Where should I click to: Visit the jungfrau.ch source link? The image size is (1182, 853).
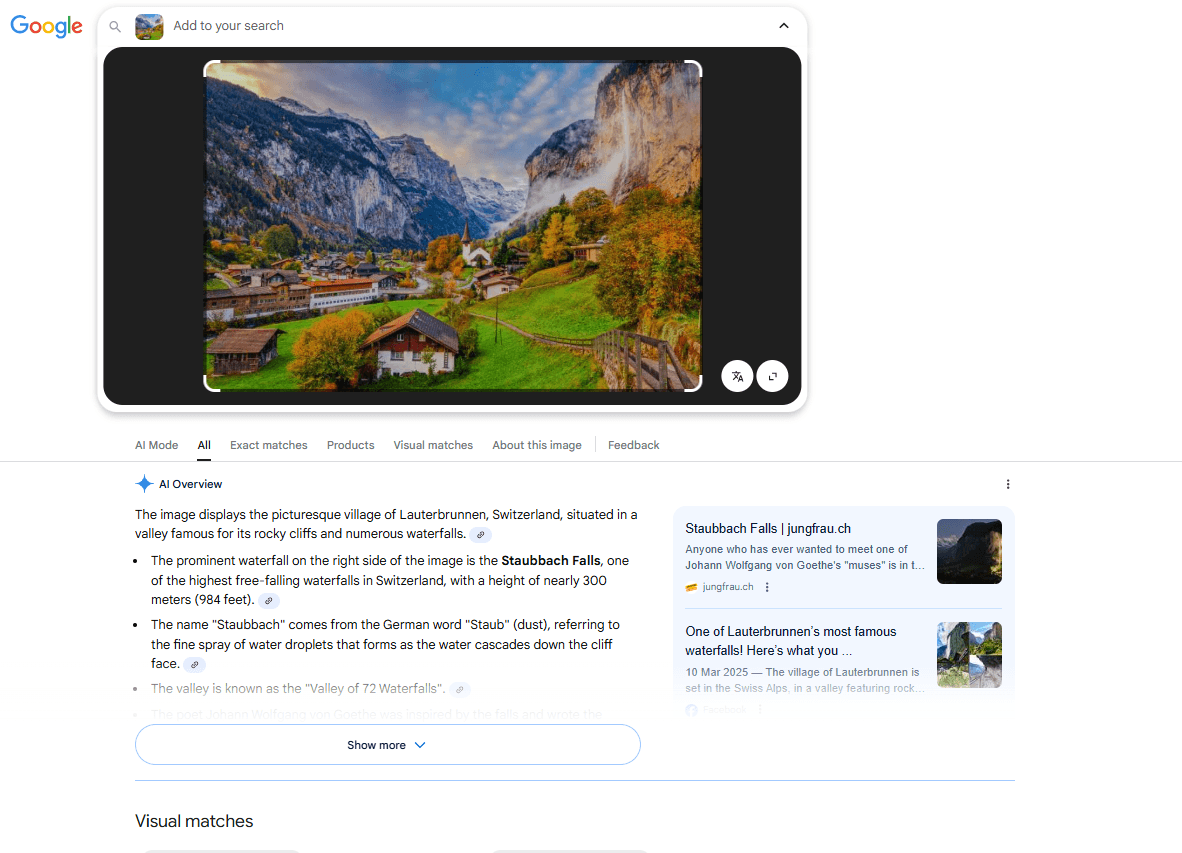(727, 587)
